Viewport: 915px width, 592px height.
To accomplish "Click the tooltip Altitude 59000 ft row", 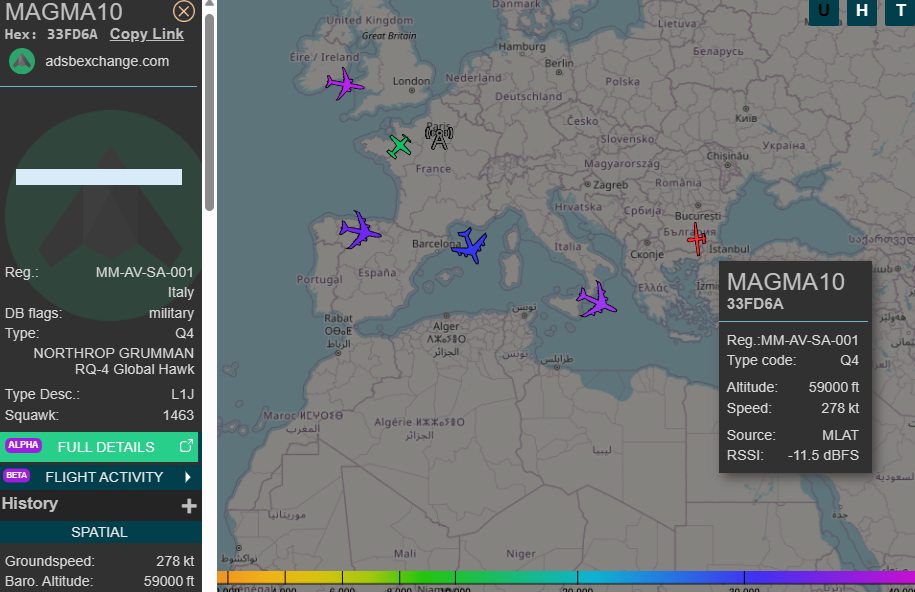I will pyautogui.click(x=793, y=387).
